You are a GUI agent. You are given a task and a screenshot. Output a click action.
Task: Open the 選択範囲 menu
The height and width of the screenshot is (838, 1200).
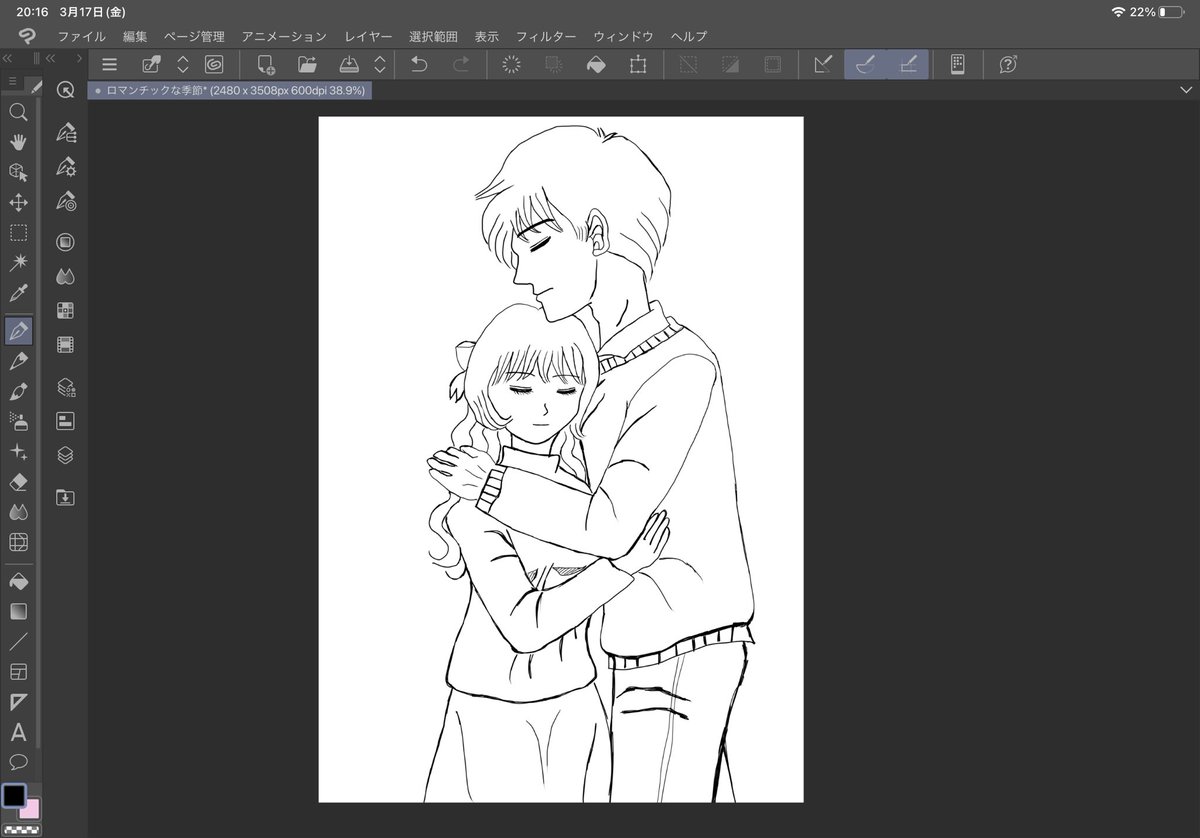pos(433,36)
